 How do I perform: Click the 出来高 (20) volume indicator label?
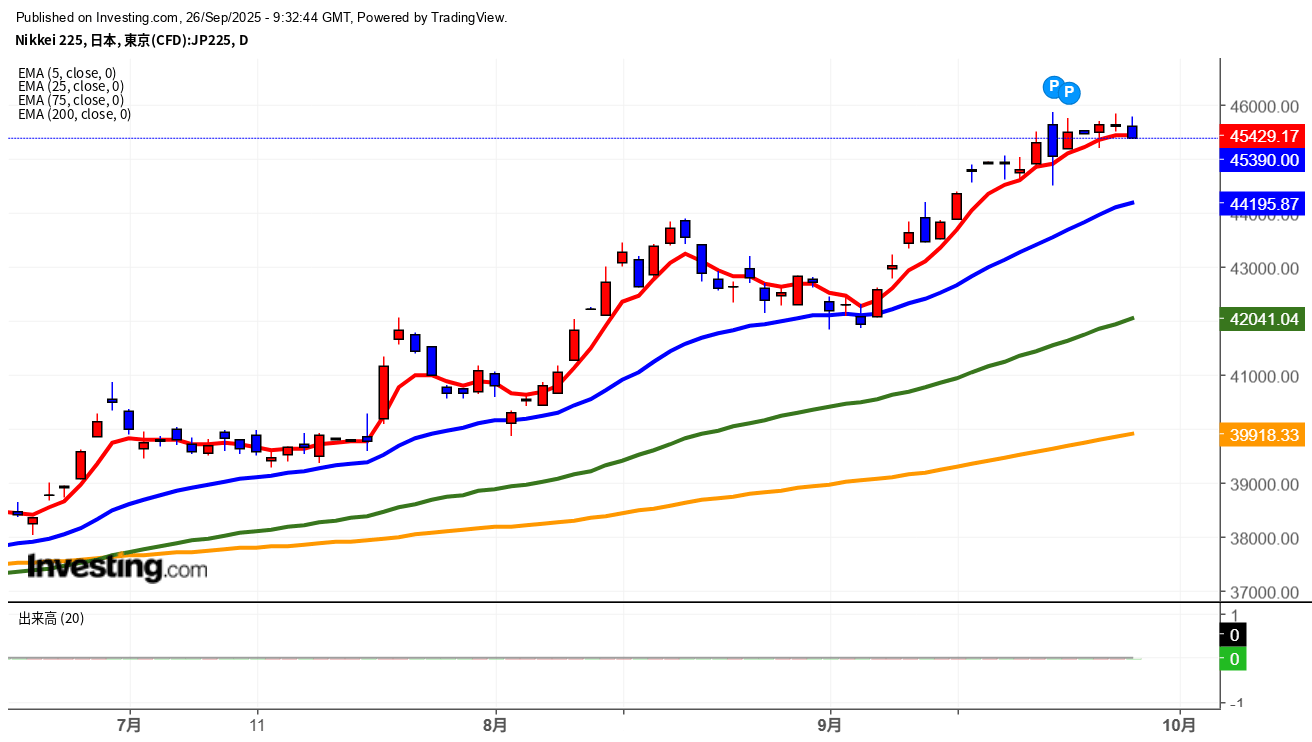pos(51,618)
